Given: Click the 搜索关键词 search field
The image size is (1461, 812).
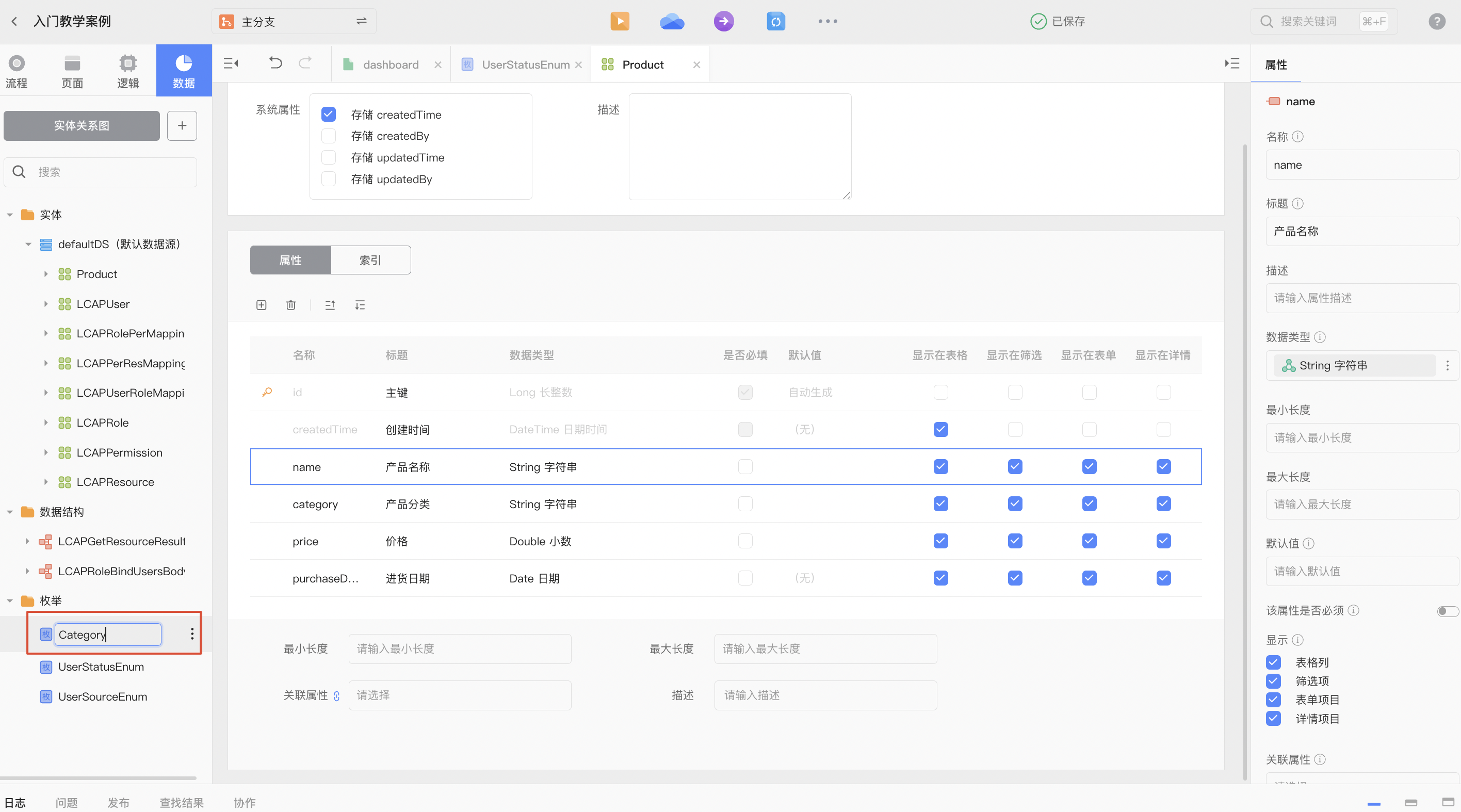Looking at the screenshot, I should 1324,22.
